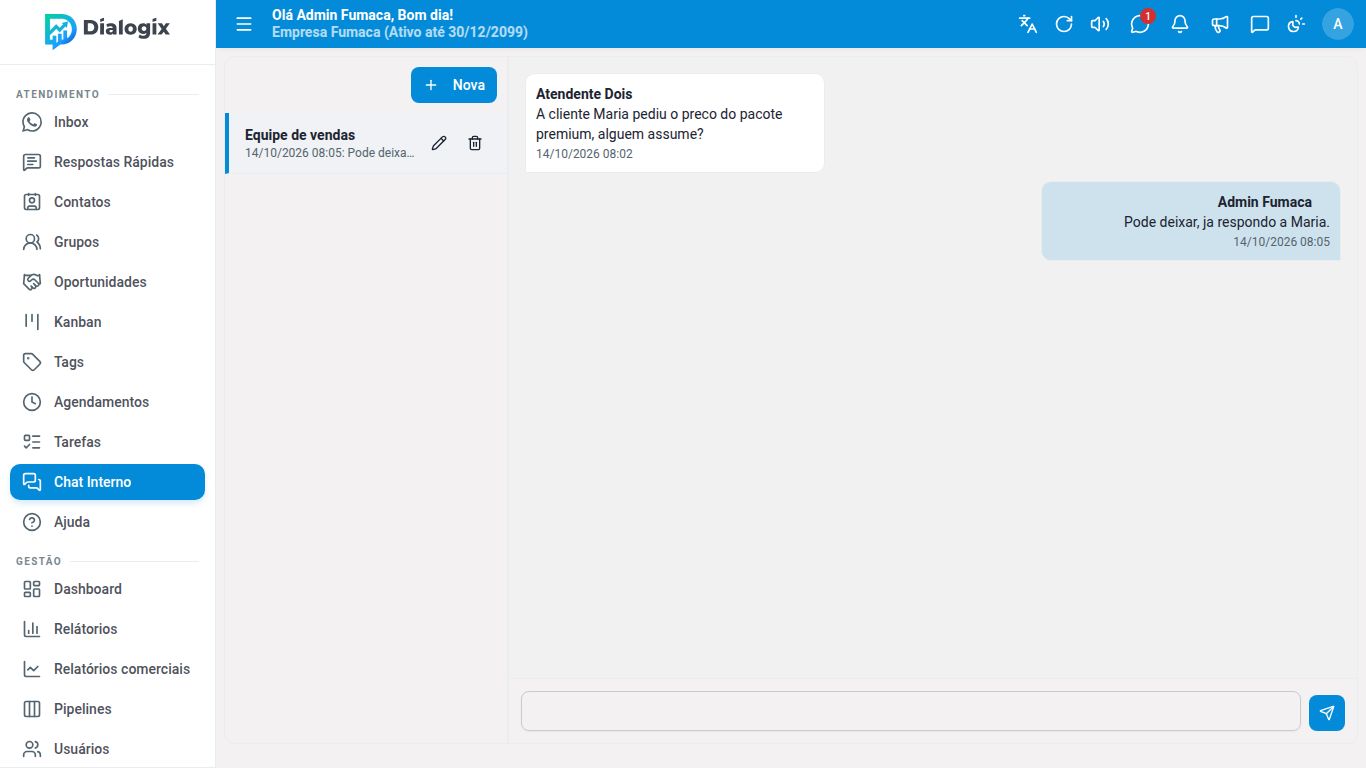Go to Relátorios
This screenshot has width=1366, height=768.
tap(107, 629)
